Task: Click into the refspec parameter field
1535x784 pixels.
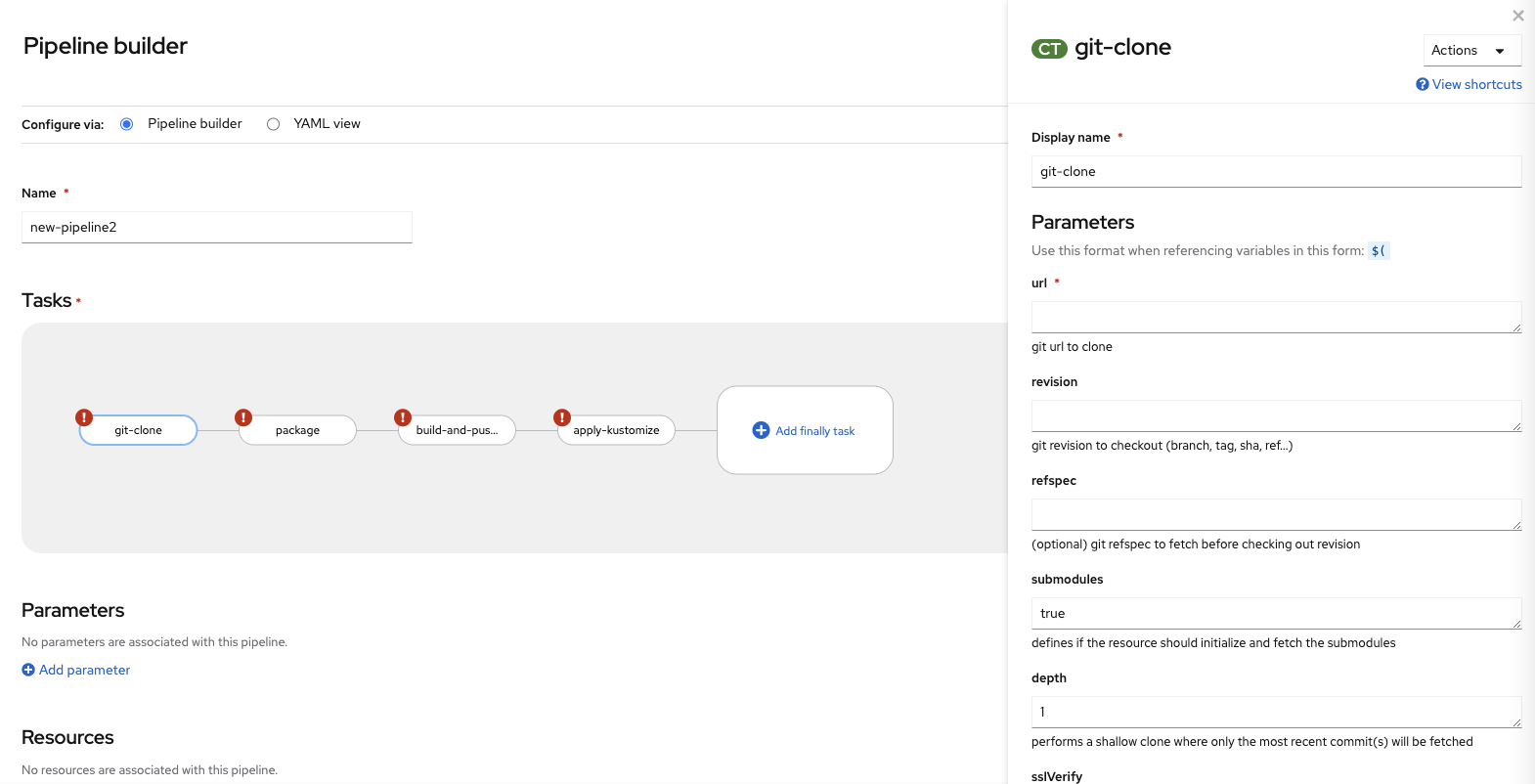Action: click(1277, 514)
